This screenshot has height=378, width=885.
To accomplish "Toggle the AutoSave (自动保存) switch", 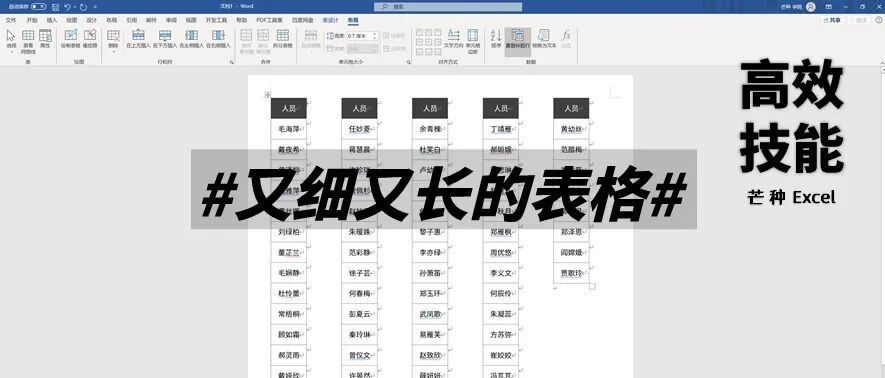I will [38, 7].
